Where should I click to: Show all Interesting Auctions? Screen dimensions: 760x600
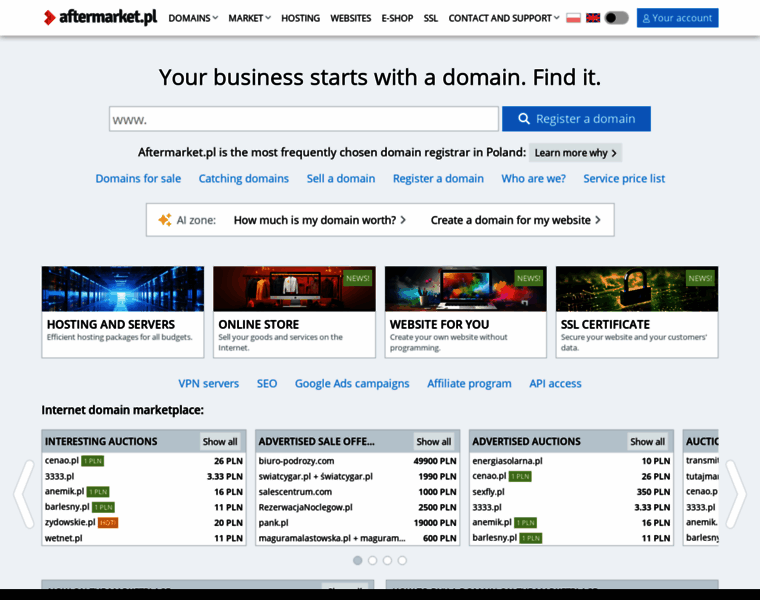point(220,442)
